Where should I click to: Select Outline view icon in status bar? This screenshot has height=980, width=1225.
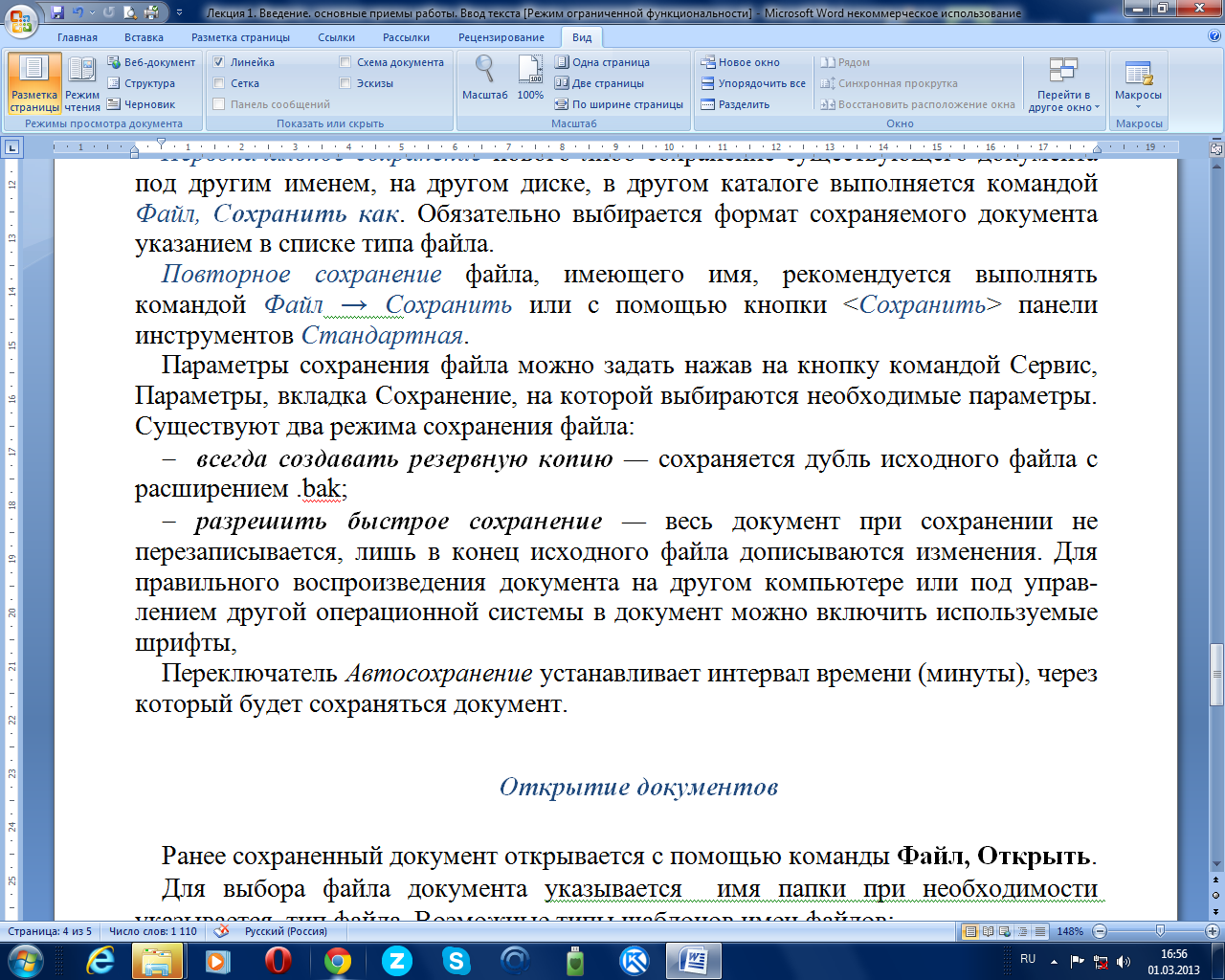tap(1022, 931)
